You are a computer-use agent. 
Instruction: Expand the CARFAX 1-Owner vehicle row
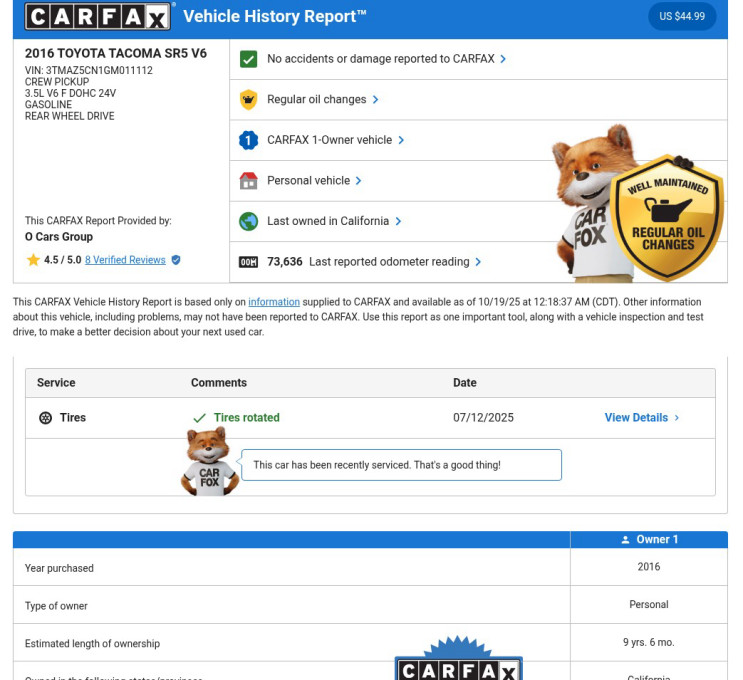pos(335,140)
